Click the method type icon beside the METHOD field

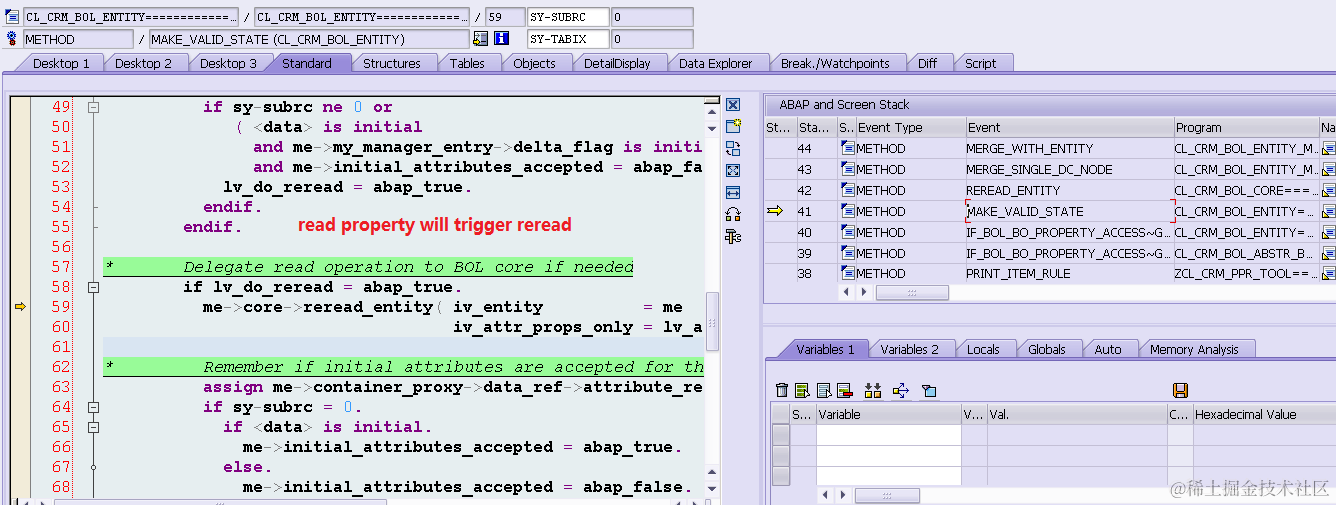coord(12,39)
